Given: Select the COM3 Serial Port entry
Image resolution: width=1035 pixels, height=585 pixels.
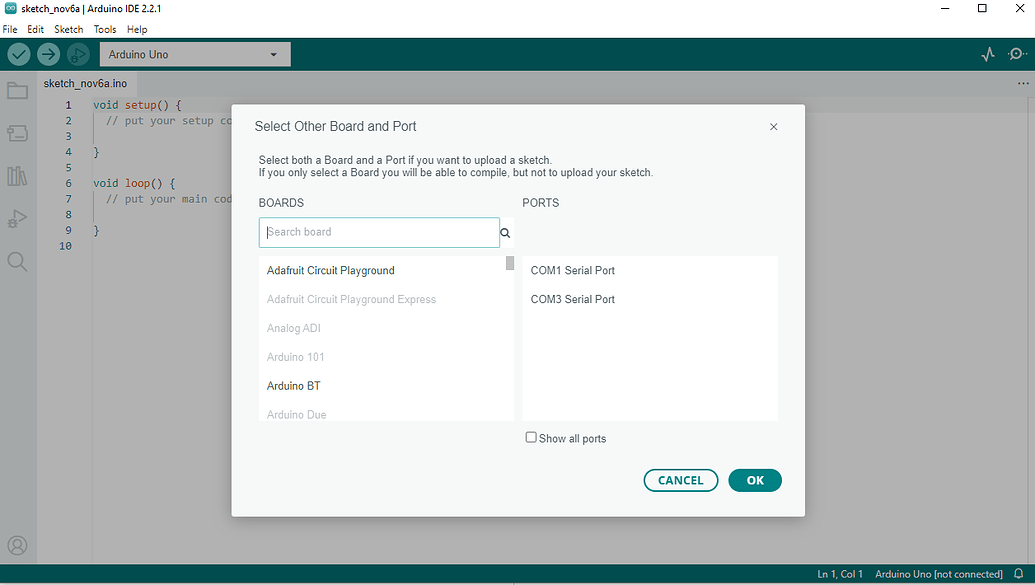Looking at the screenshot, I should tap(572, 299).
